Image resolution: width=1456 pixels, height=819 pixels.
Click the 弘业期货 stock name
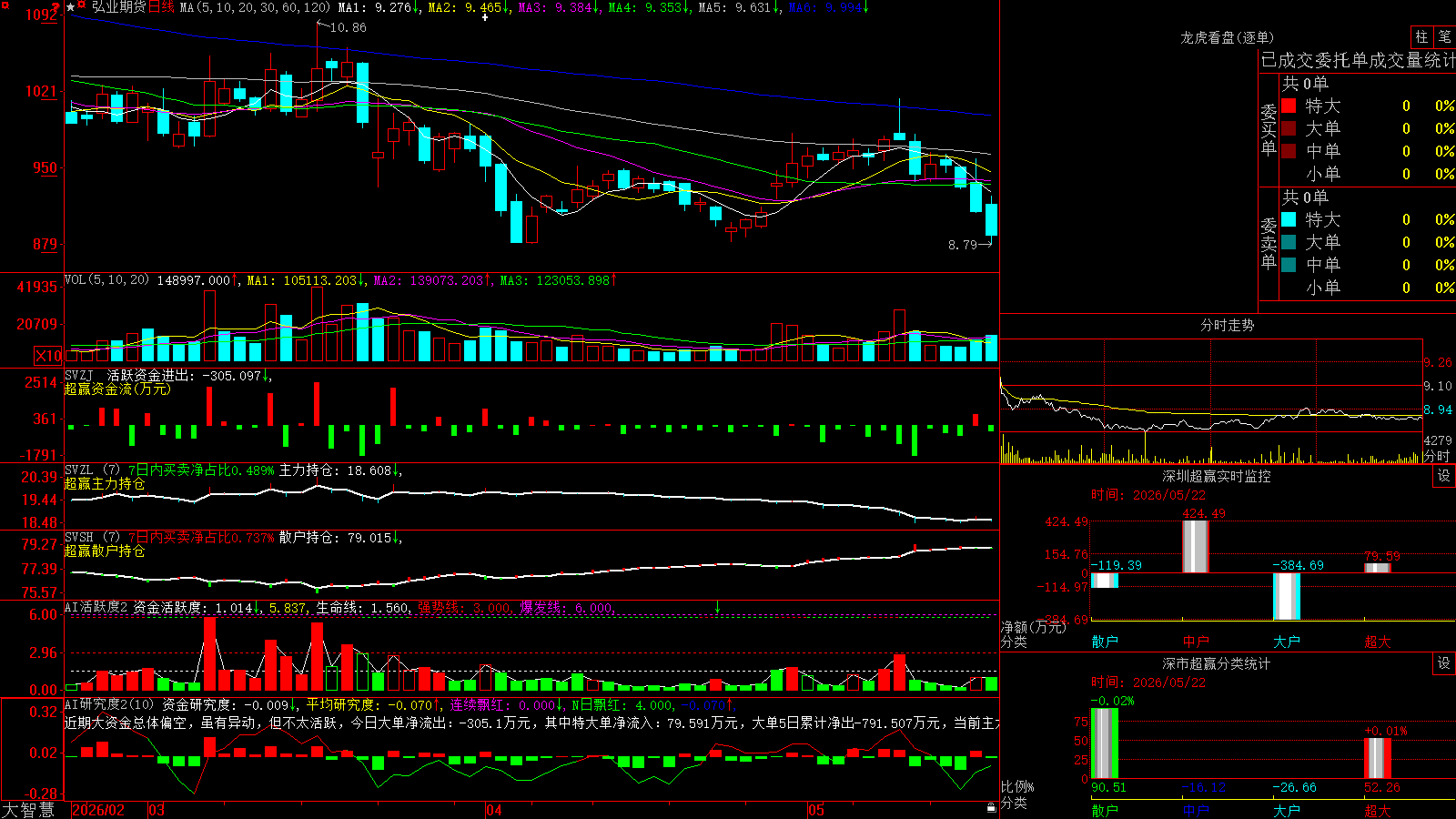coord(118,7)
